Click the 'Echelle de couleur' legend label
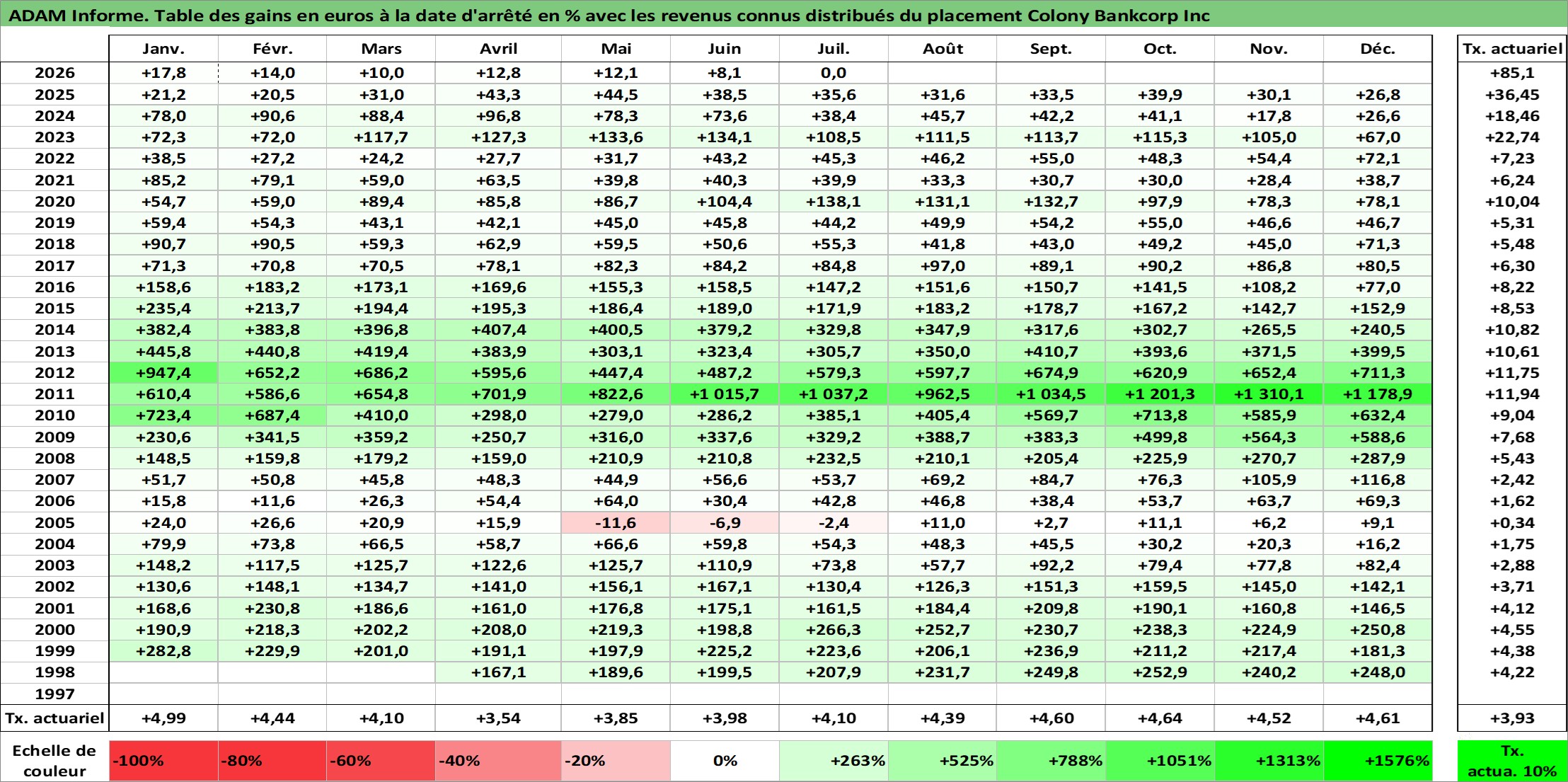The width and height of the screenshot is (1568, 782). (x=54, y=761)
